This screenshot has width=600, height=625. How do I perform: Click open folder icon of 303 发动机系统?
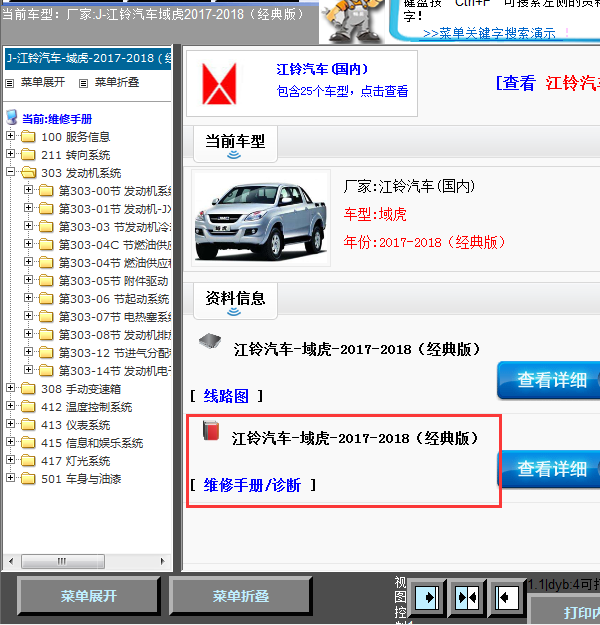pos(28,173)
